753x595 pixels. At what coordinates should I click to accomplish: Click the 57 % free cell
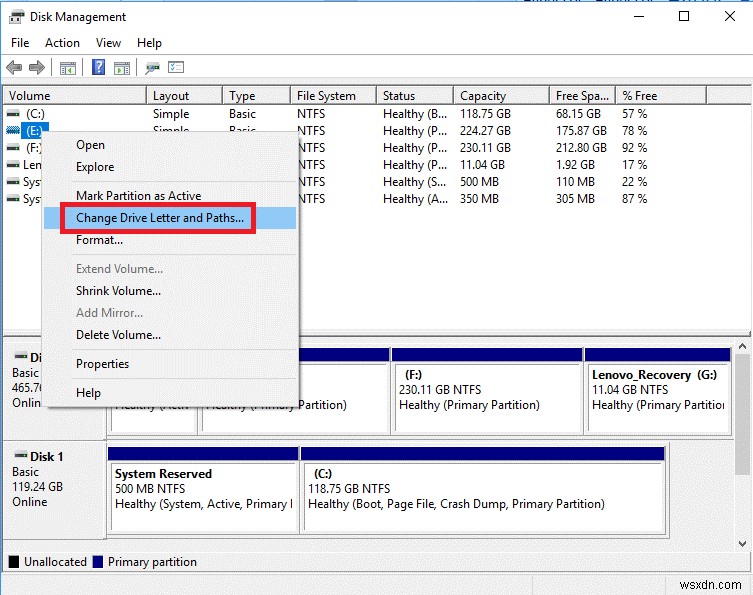[x=634, y=114]
